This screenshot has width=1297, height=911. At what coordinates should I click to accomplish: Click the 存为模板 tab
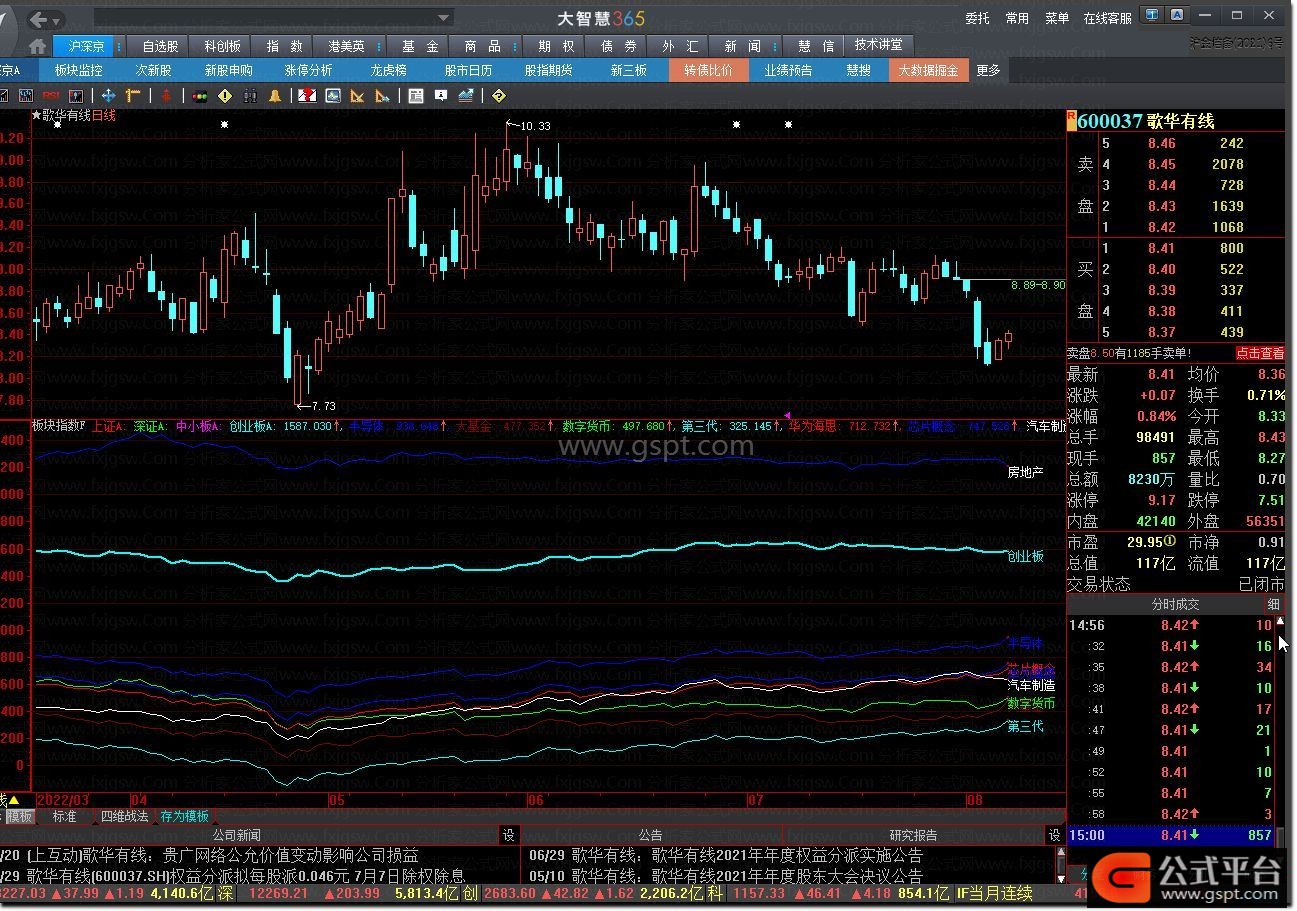tap(185, 816)
